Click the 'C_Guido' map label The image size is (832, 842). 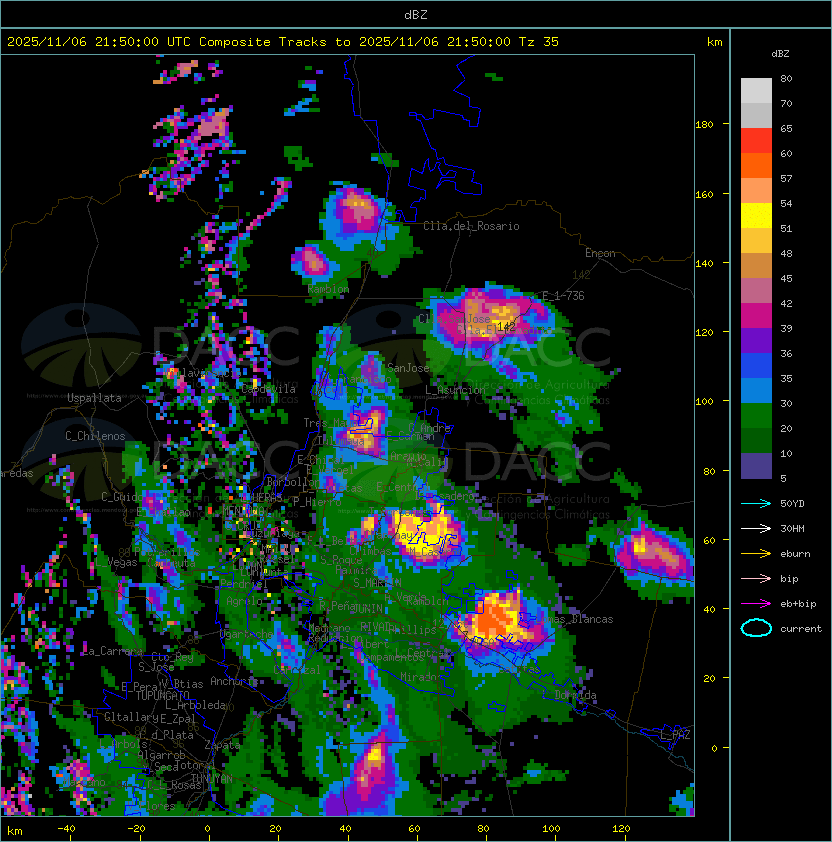tap(122, 497)
